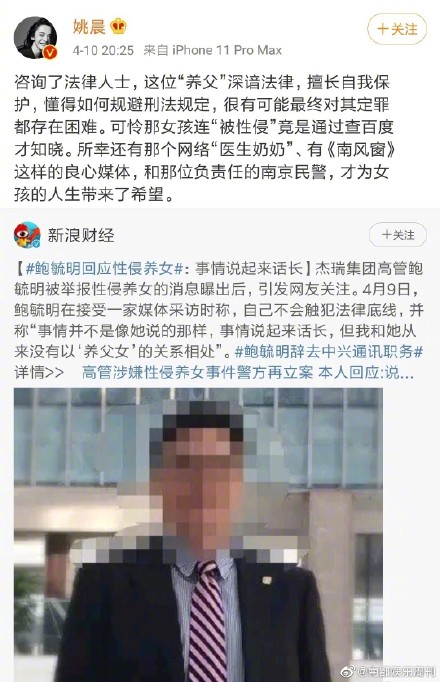Tap the reposted 新浪财经 post body text
The width and height of the screenshot is (440, 682).
click(x=219, y=310)
